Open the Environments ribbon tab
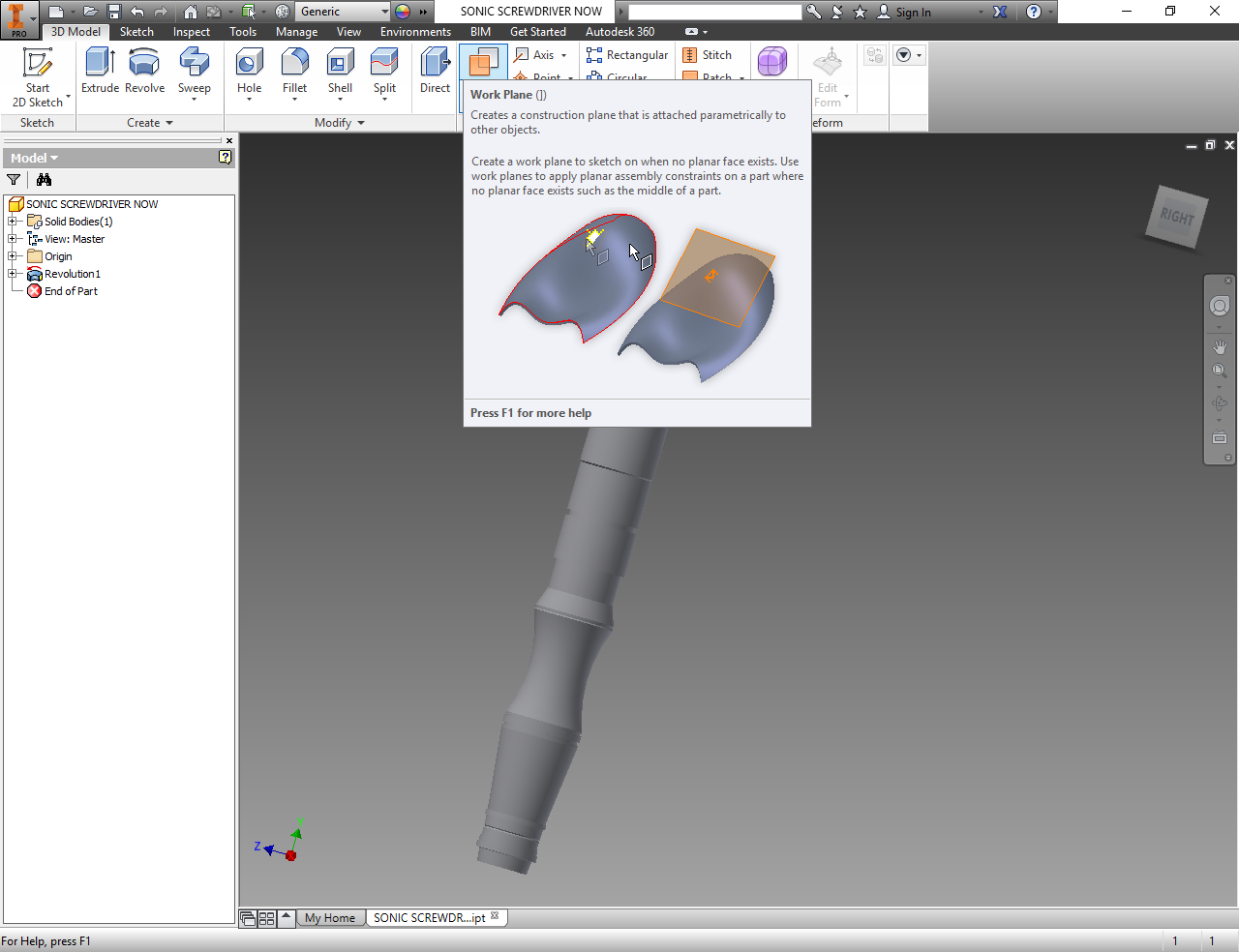The width and height of the screenshot is (1239, 952). 415,32
